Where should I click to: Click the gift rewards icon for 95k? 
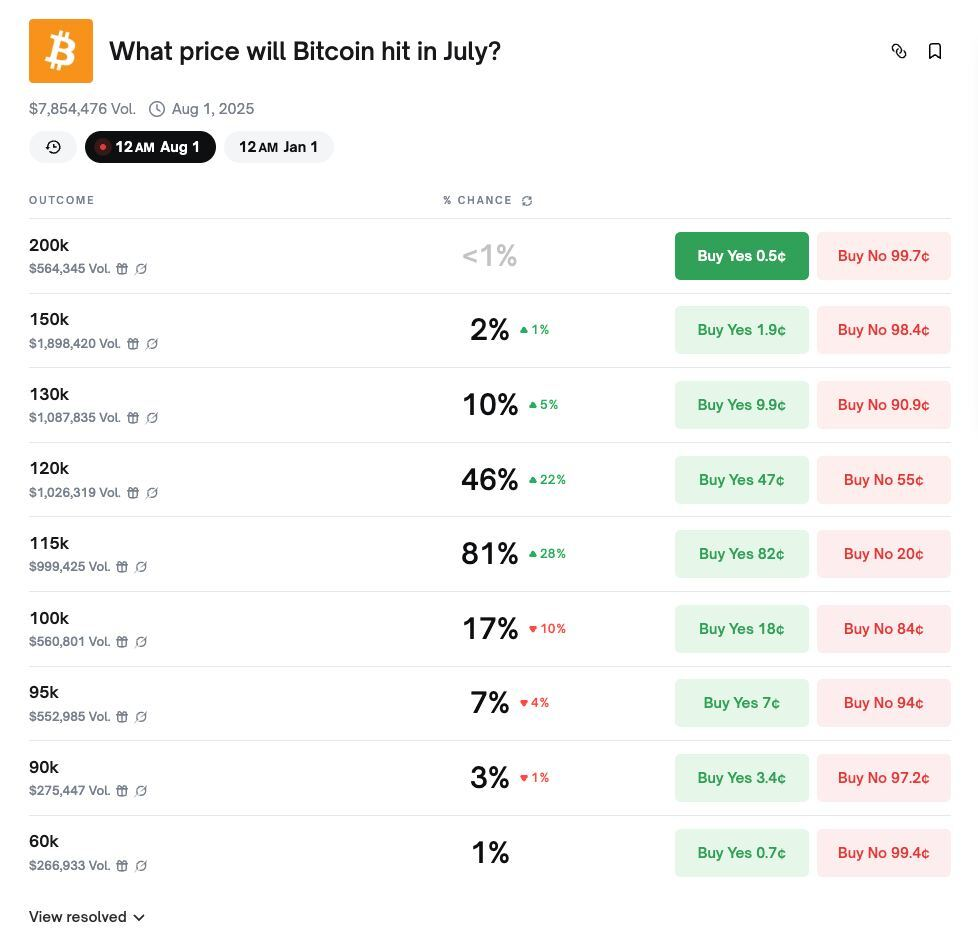pyautogui.click(x=122, y=717)
